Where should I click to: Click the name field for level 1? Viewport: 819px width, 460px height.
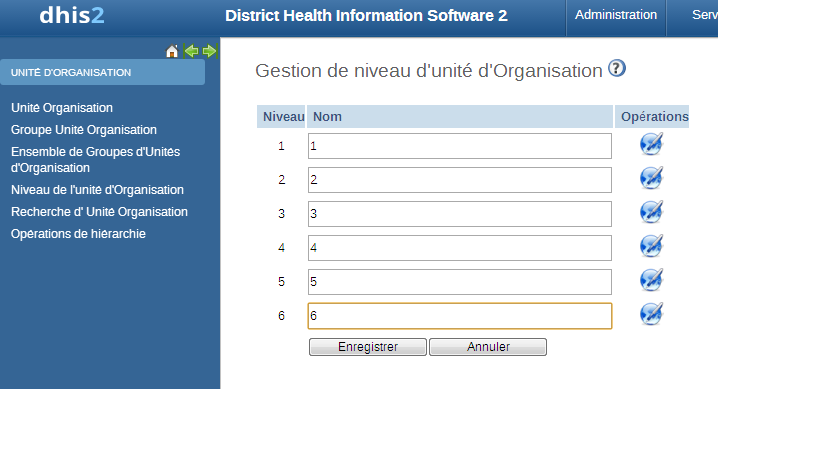click(x=459, y=146)
